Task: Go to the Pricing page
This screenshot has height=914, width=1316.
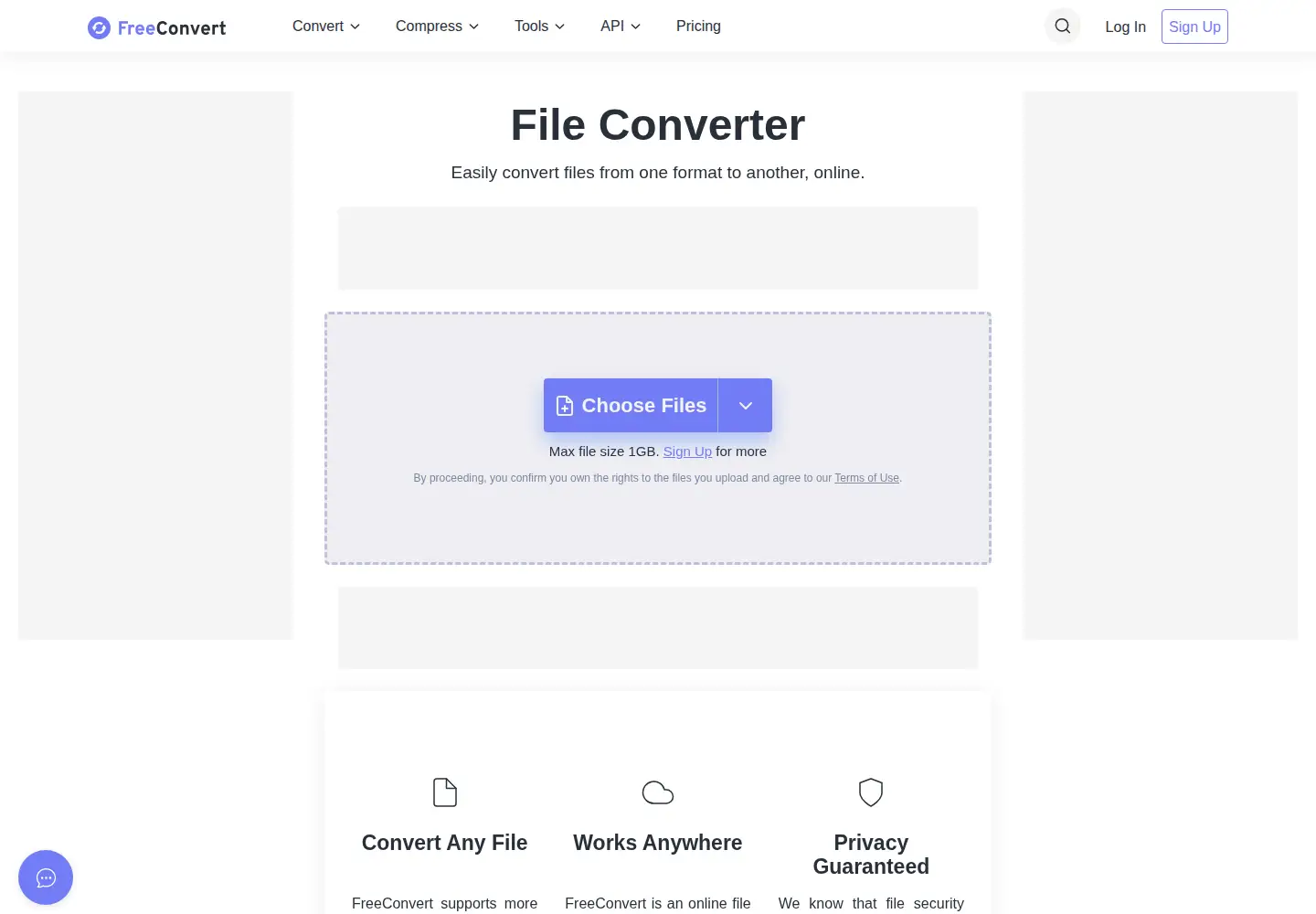Action: (x=698, y=27)
